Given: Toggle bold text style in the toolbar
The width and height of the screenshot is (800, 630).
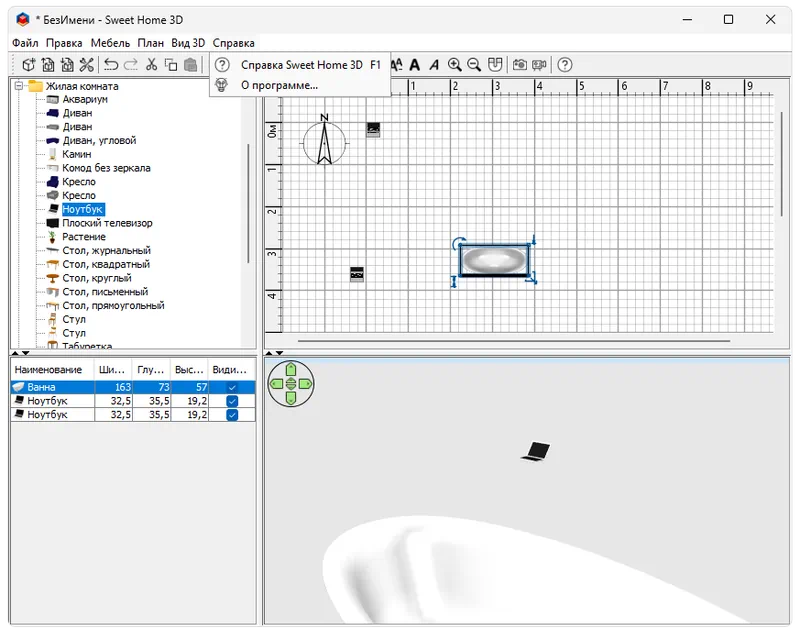Looking at the screenshot, I should [415, 65].
